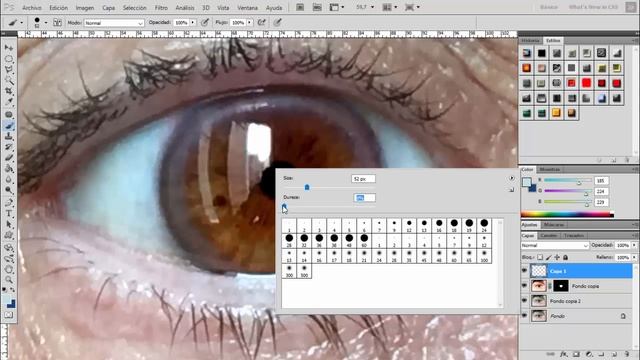Viewport: 640px width, 360px height.
Task: Select the Eyedropper tool
Action: (x=9, y=102)
